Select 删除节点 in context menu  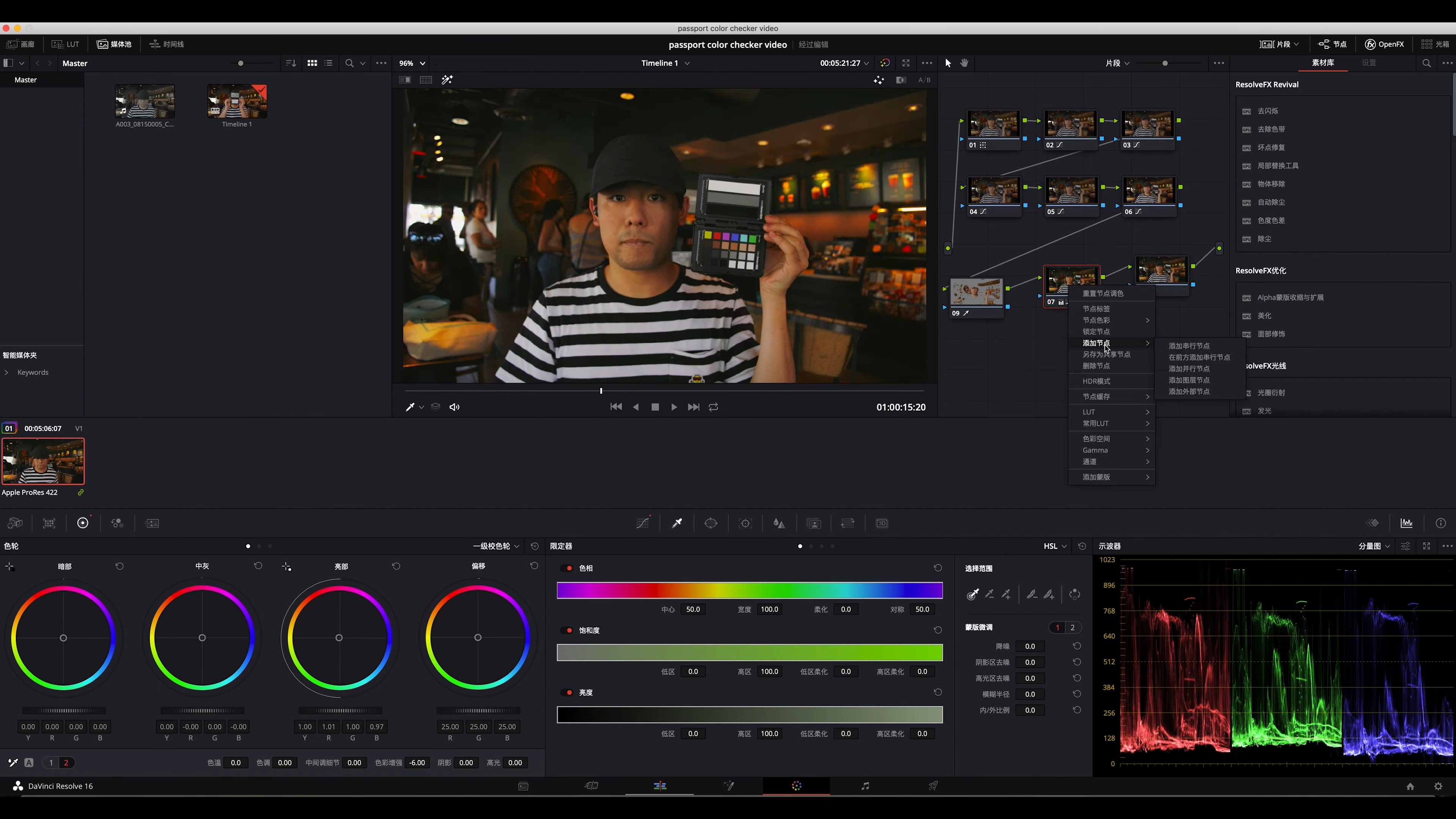pos(1096,366)
